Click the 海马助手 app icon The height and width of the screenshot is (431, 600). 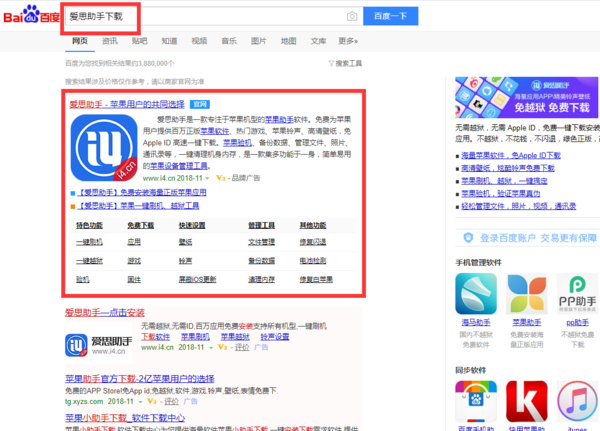click(x=476, y=294)
